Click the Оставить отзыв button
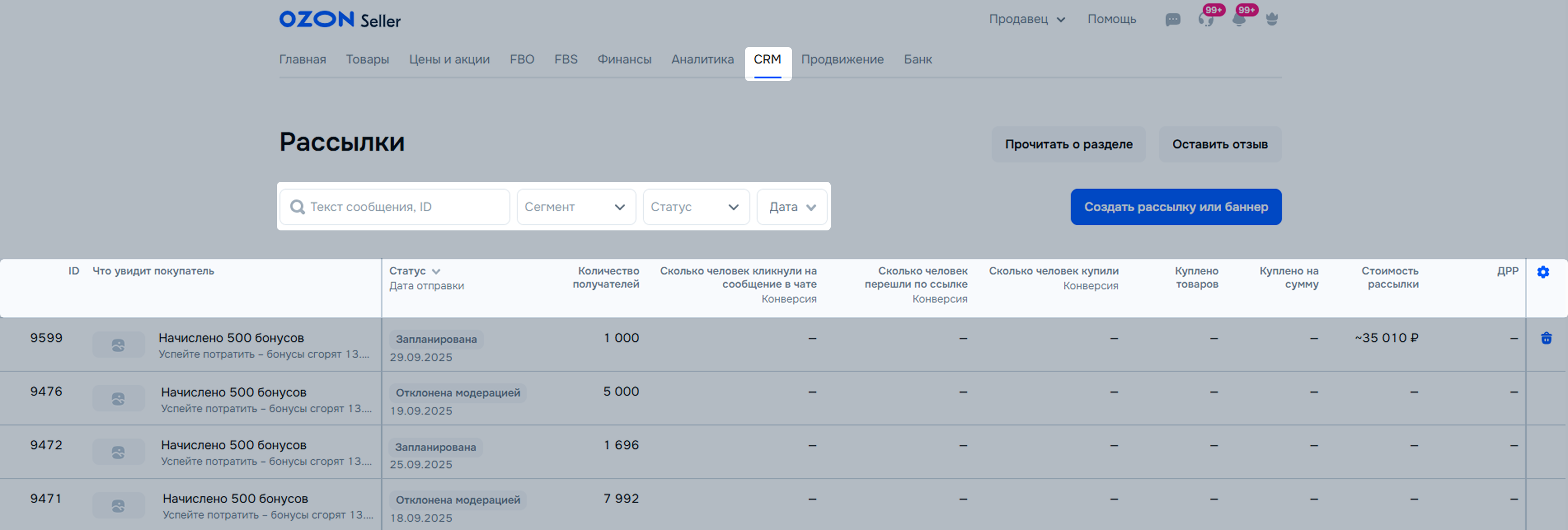 [x=1219, y=144]
